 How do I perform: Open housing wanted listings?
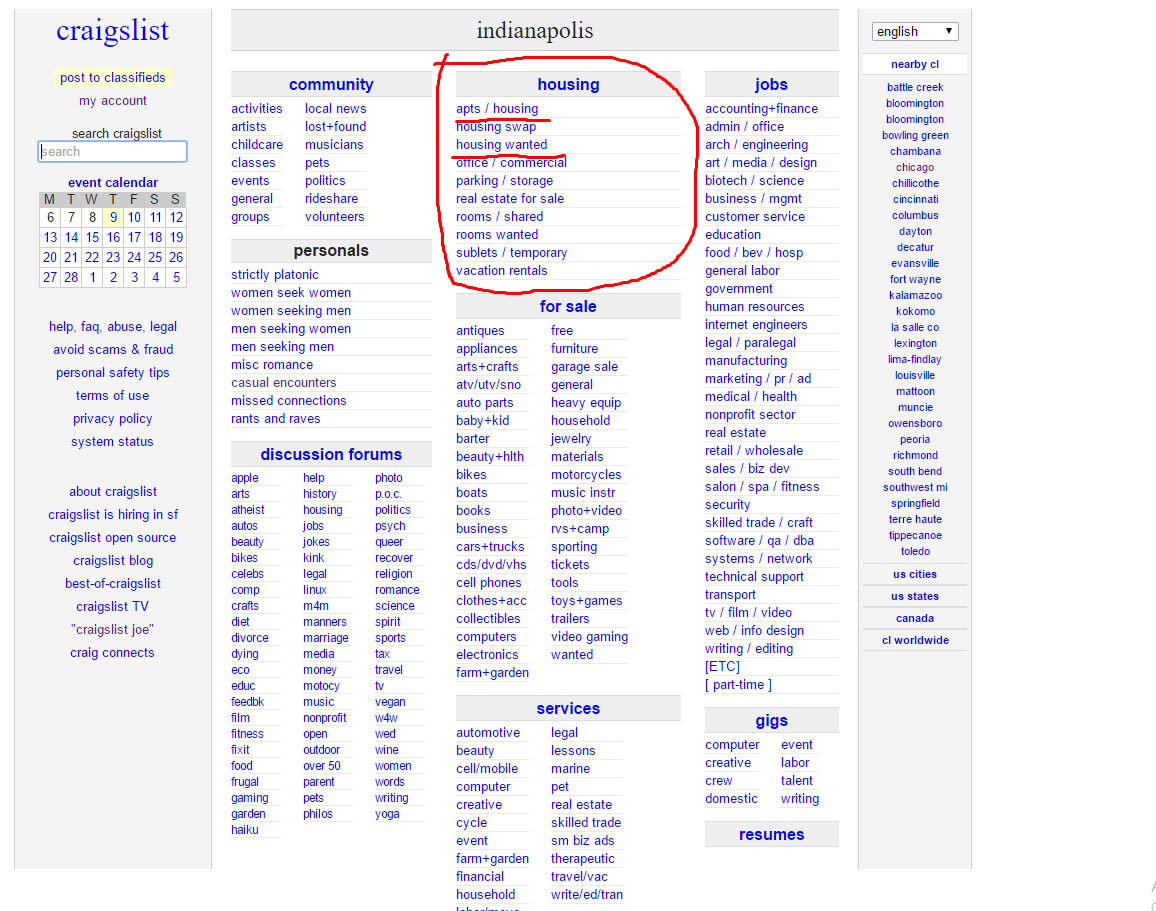(501, 144)
